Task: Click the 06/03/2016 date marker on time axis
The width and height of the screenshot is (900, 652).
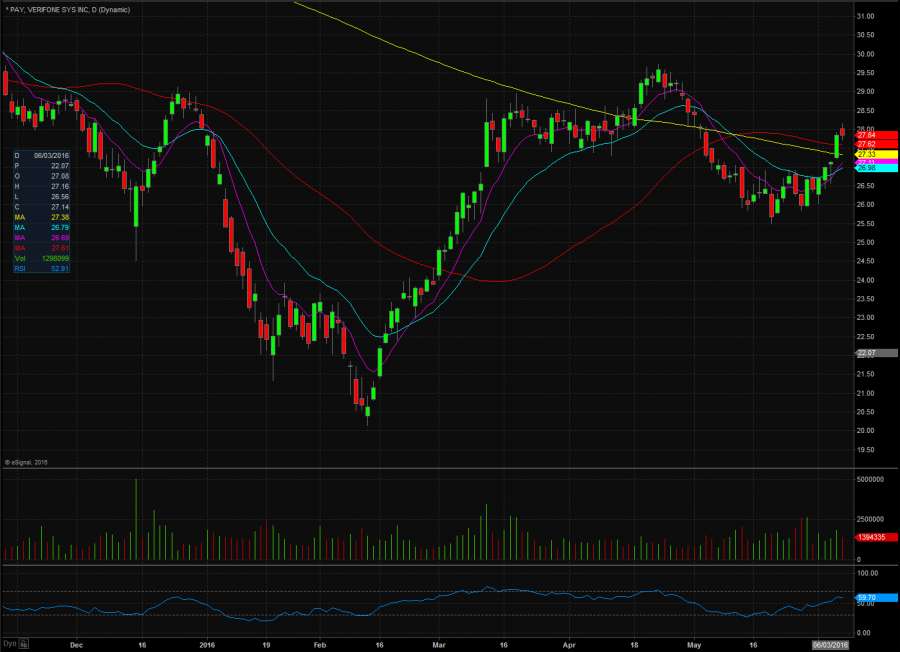Action: (830, 646)
